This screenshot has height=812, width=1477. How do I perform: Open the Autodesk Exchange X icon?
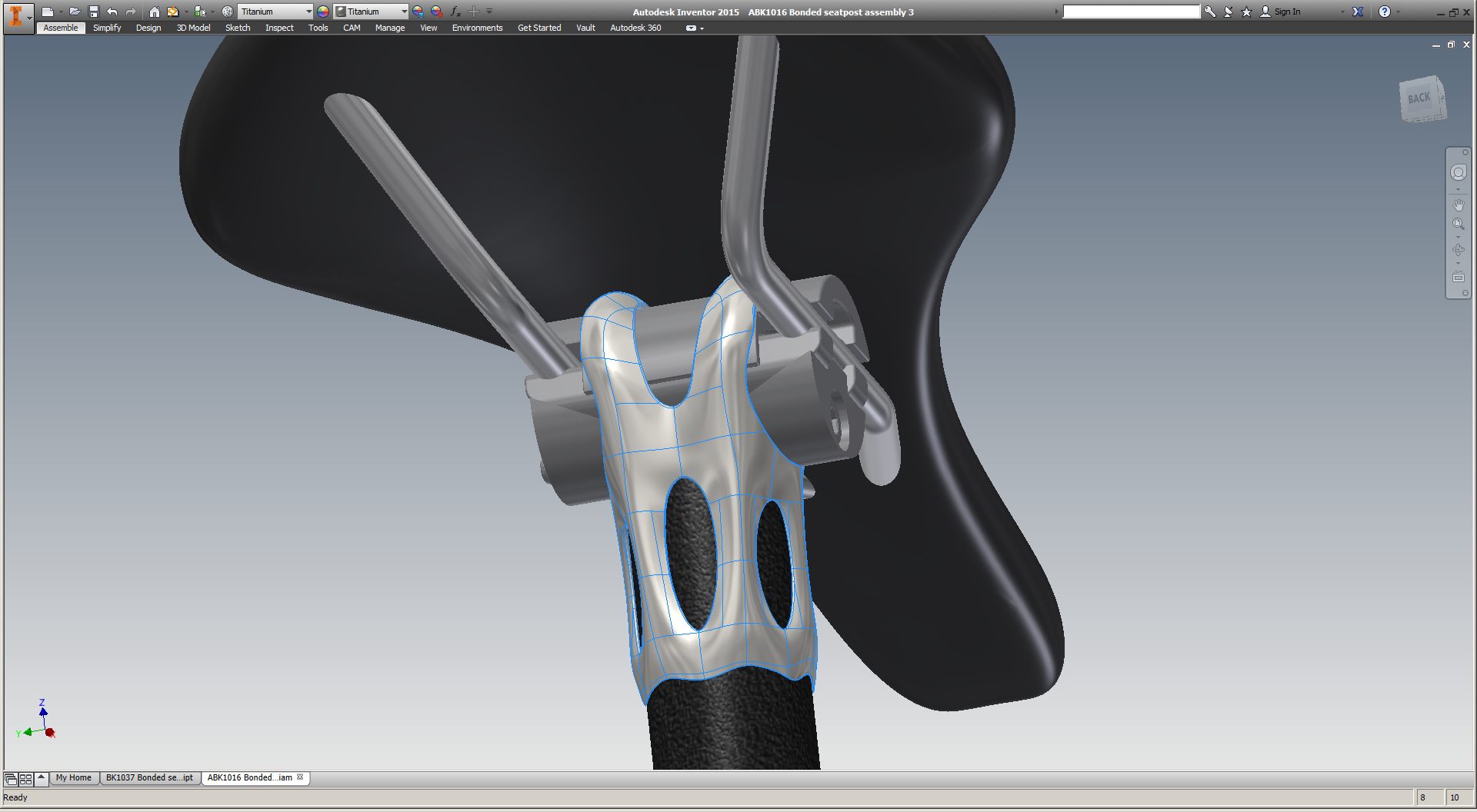[1359, 12]
